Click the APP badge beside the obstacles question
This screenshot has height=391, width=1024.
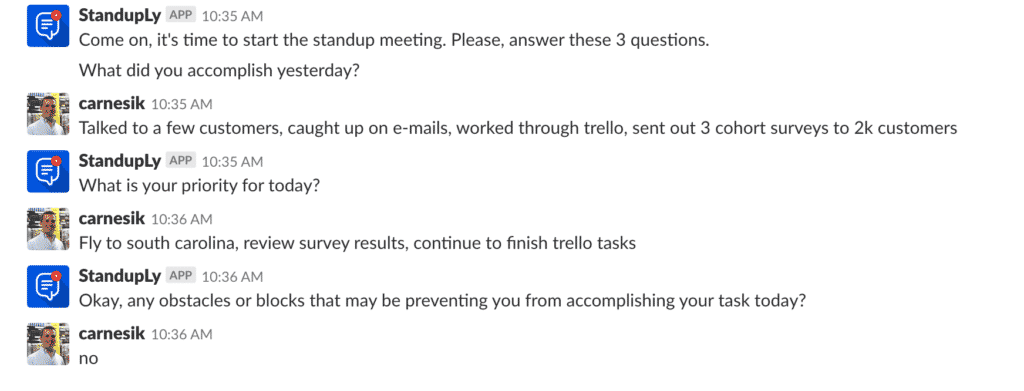click(181, 275)
